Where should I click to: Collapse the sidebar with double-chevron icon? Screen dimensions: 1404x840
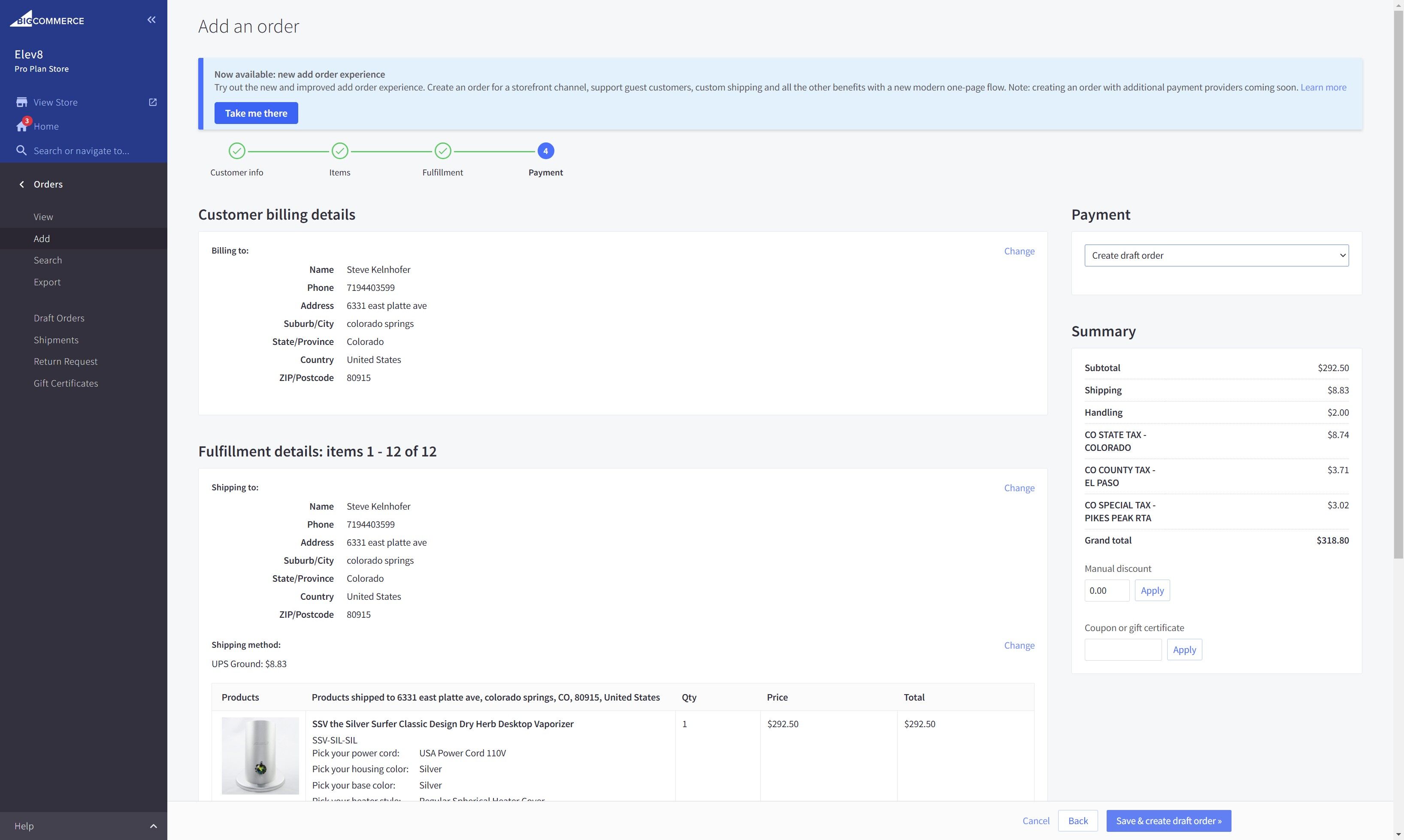[x=151, y=20]
